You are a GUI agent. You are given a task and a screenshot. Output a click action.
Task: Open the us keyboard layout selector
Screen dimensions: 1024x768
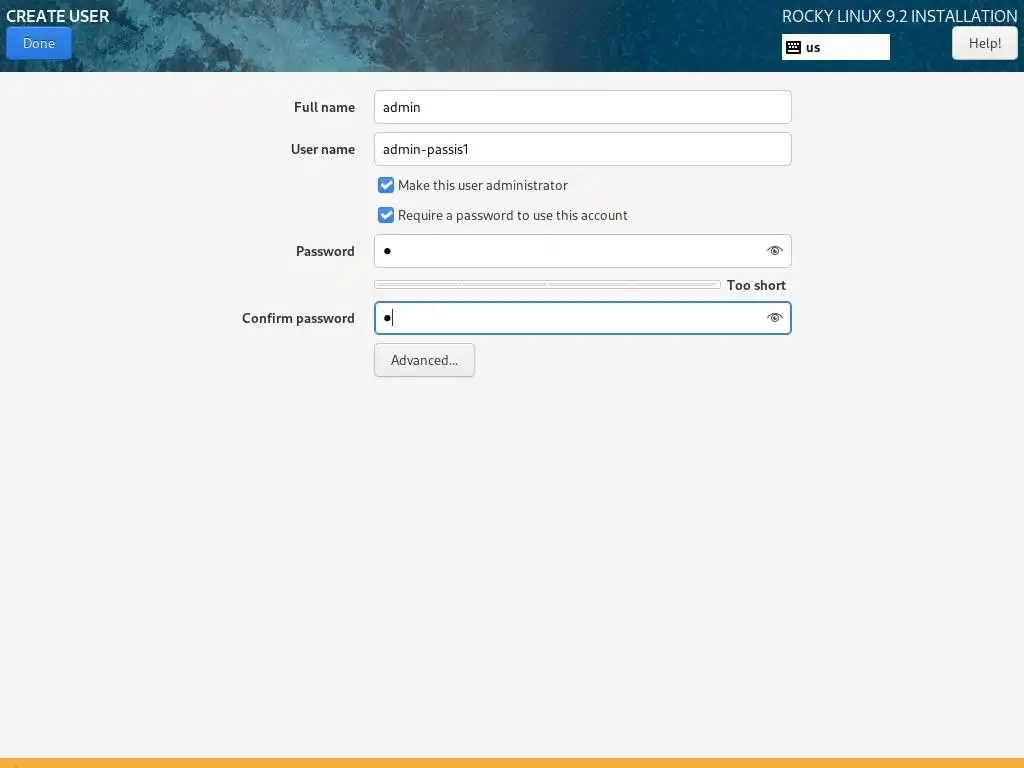click(x=835, y=47)
